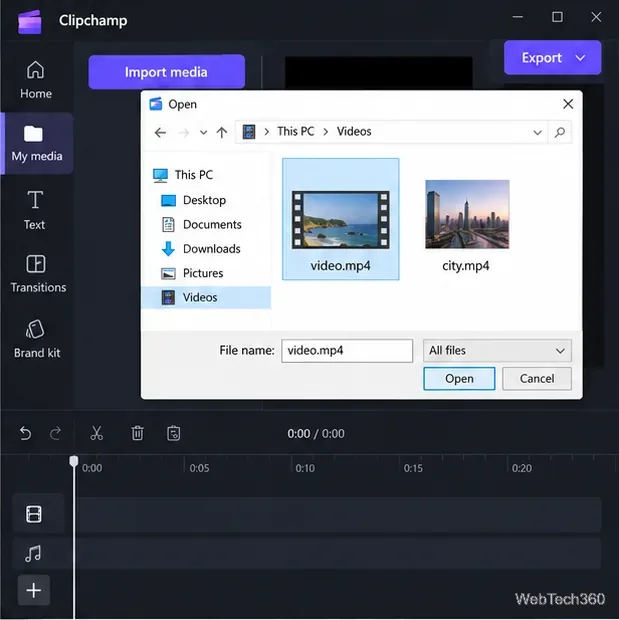
Task: Click the folder icon in address bar
Action: 249,132
